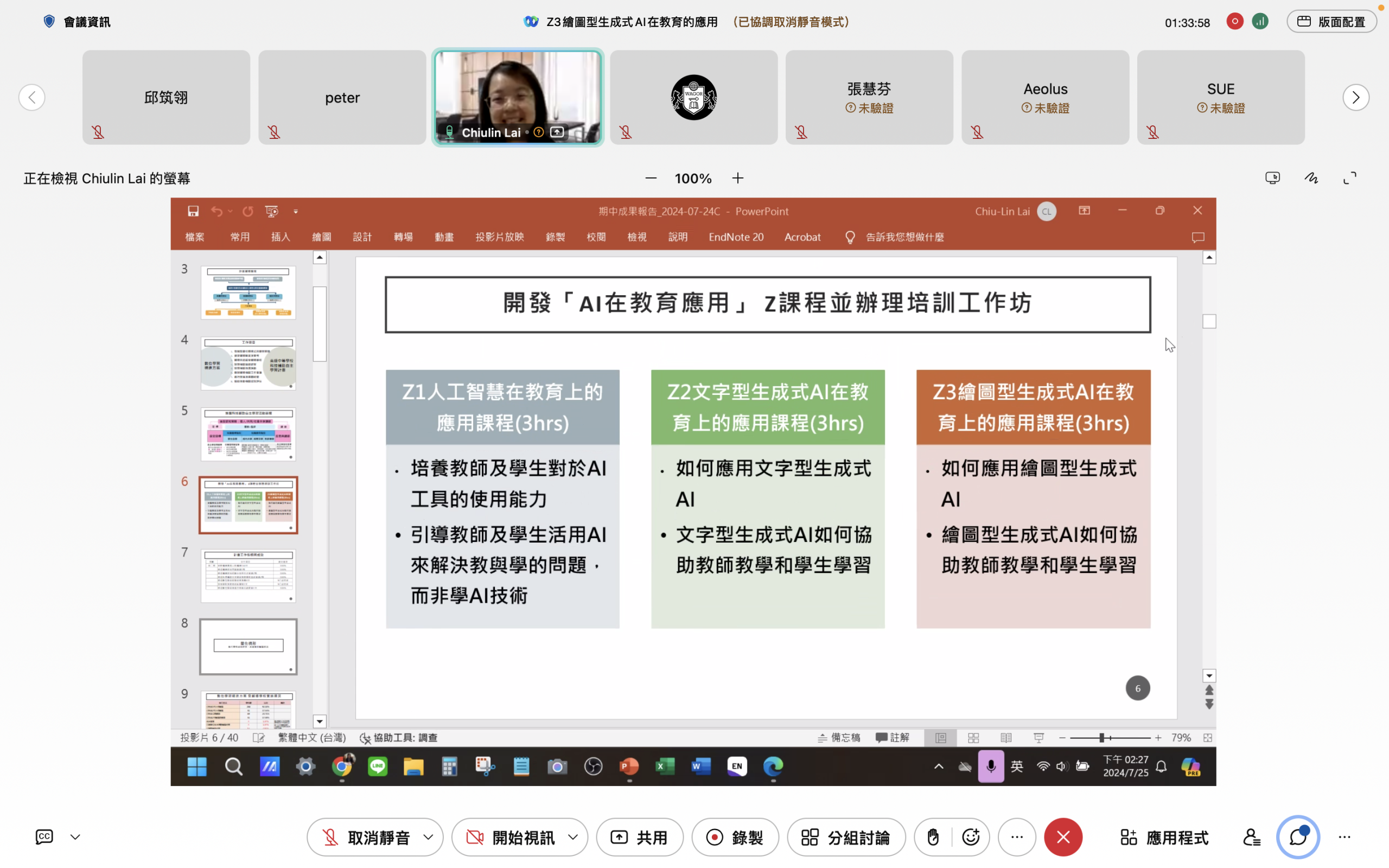Image resolution: width=1389 pixels, height=868 pixels.
Task: Click the pop-out shared screen icon
Action: point(1272,178)
